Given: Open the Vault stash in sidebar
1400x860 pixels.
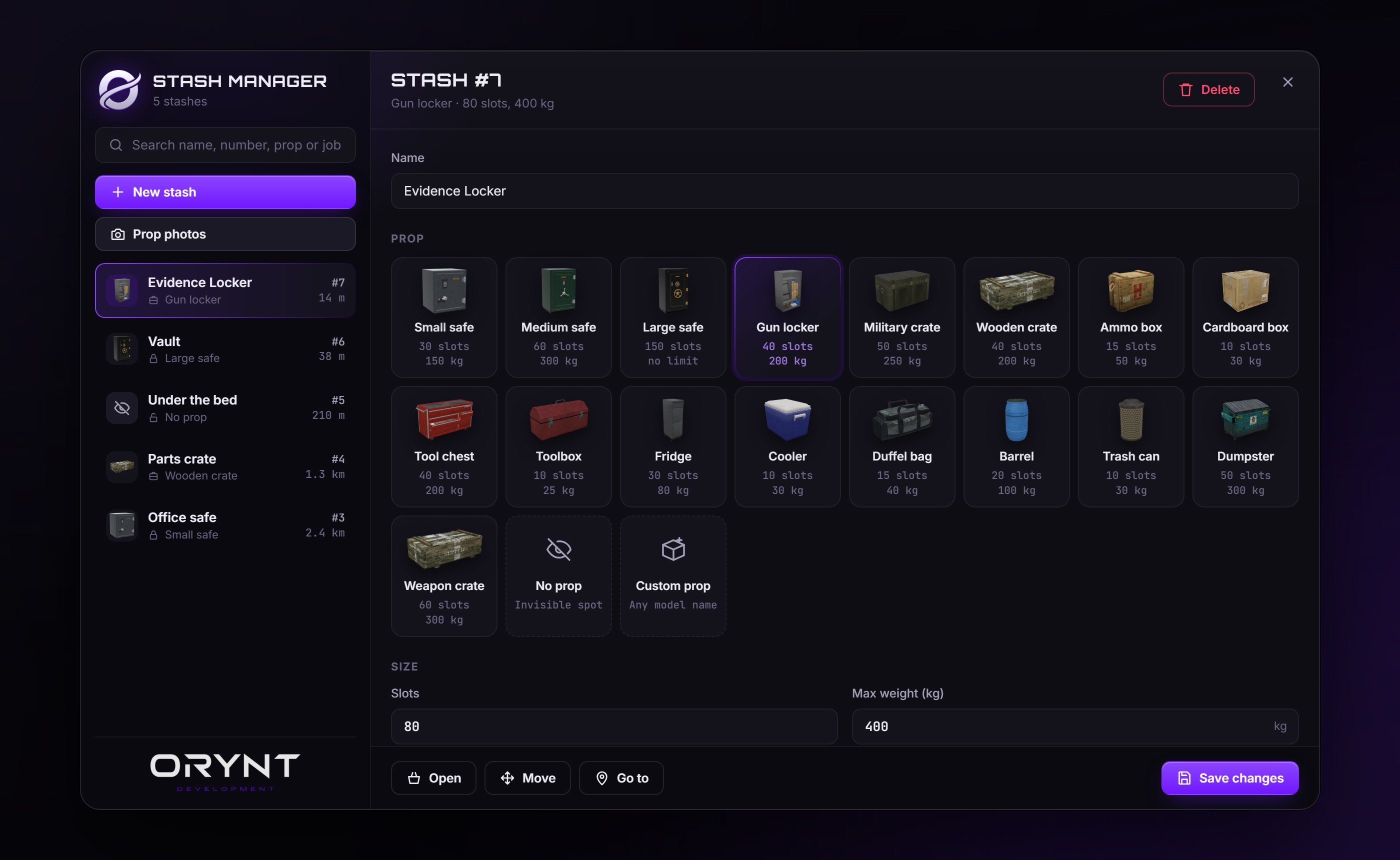Looking at the screenshot, I should pyautogui.click(x=225, y=349).
